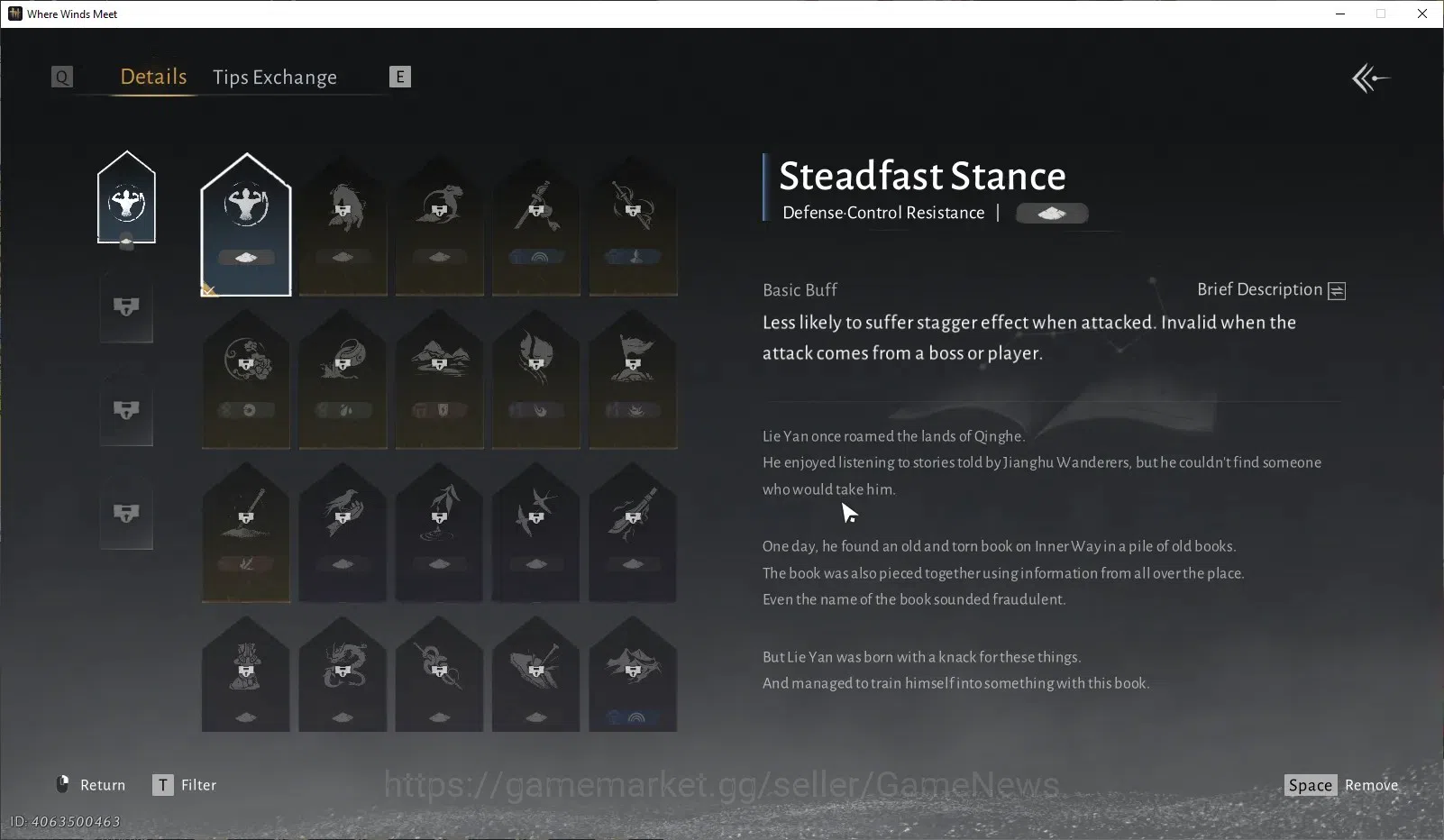Select the locked snake around sword card

pos(440,674)
